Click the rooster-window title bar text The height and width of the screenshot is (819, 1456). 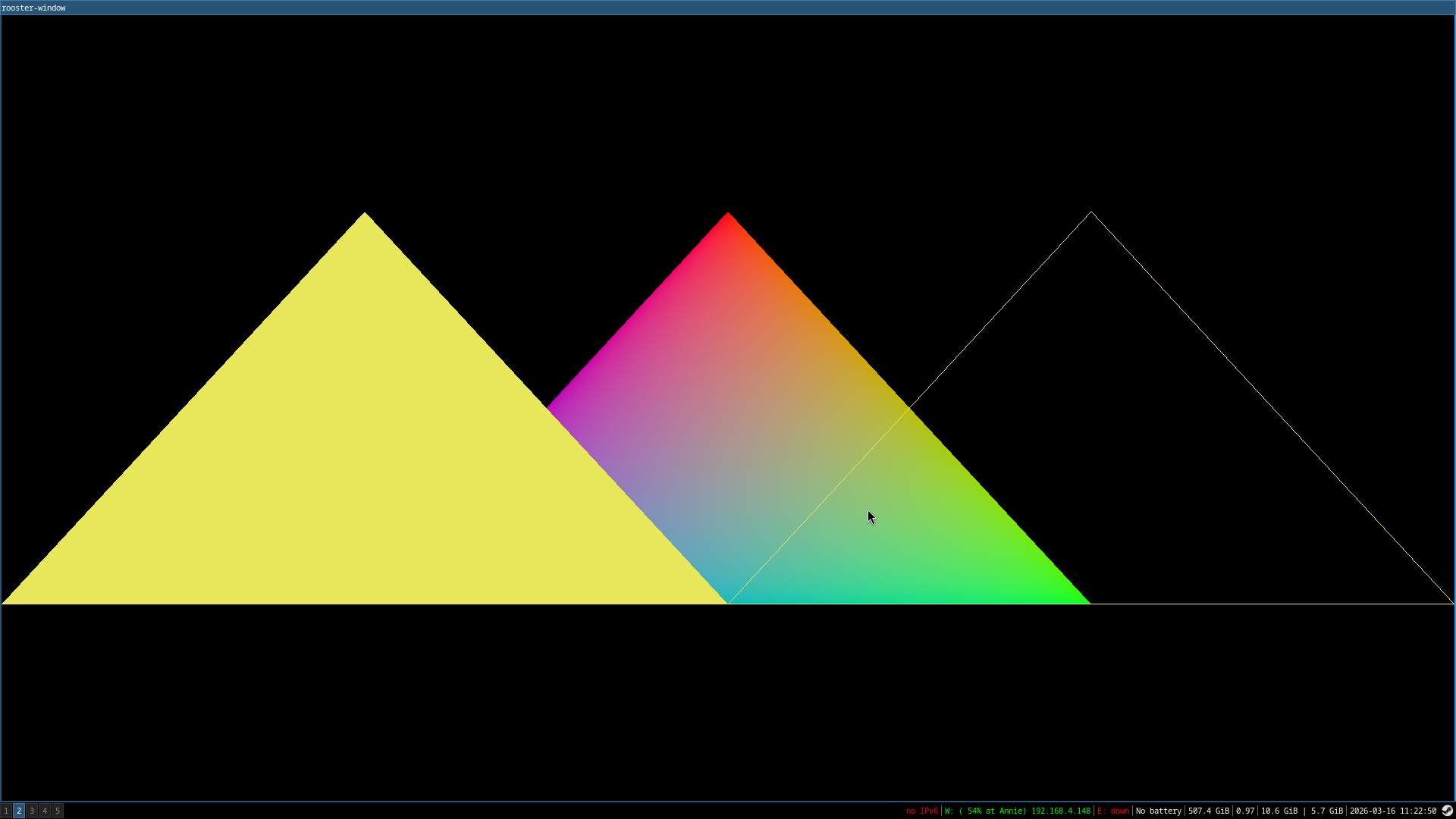pyautogui.click(x=33, y=8)
